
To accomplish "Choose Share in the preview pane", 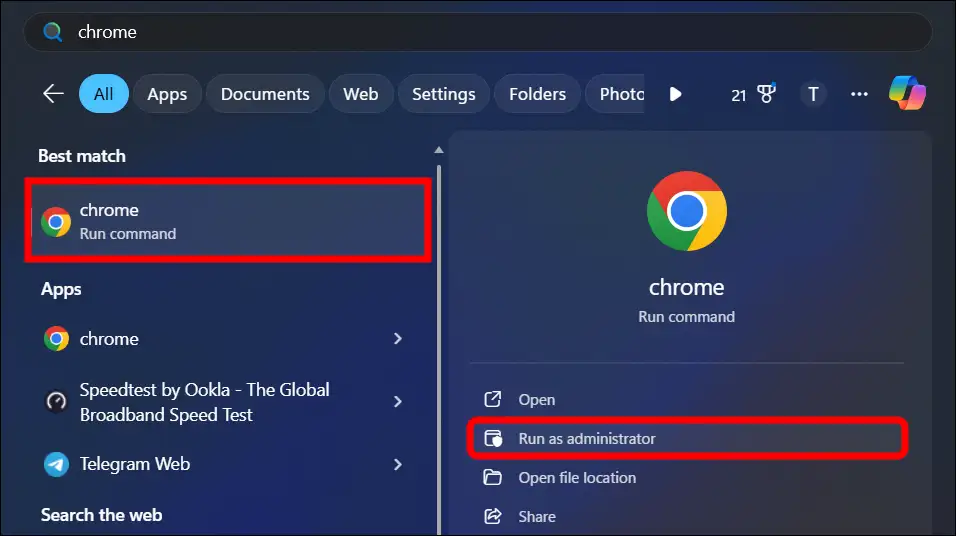I will [687, 516].
